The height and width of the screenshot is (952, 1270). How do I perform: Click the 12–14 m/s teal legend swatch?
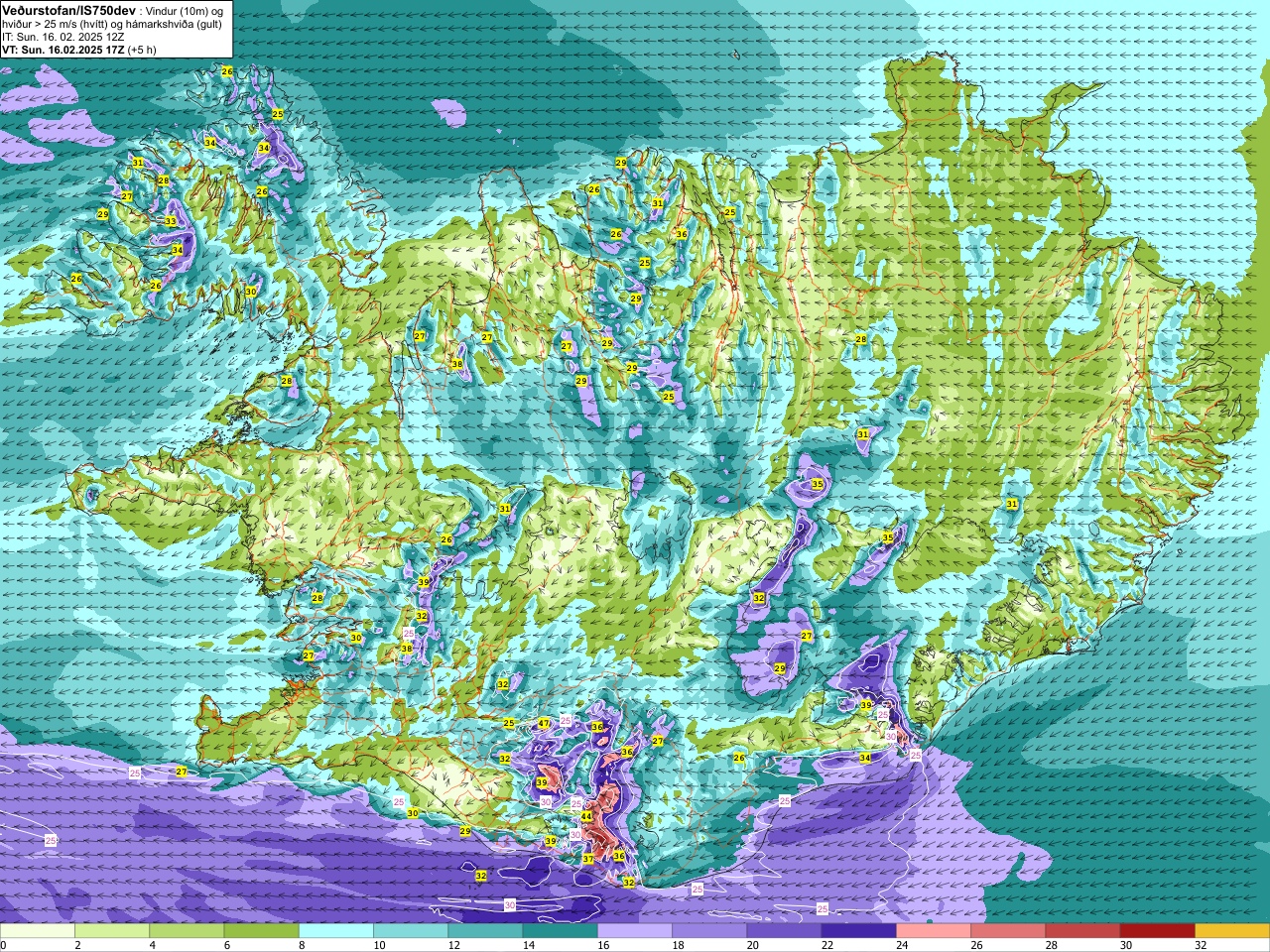pos(485,931)
